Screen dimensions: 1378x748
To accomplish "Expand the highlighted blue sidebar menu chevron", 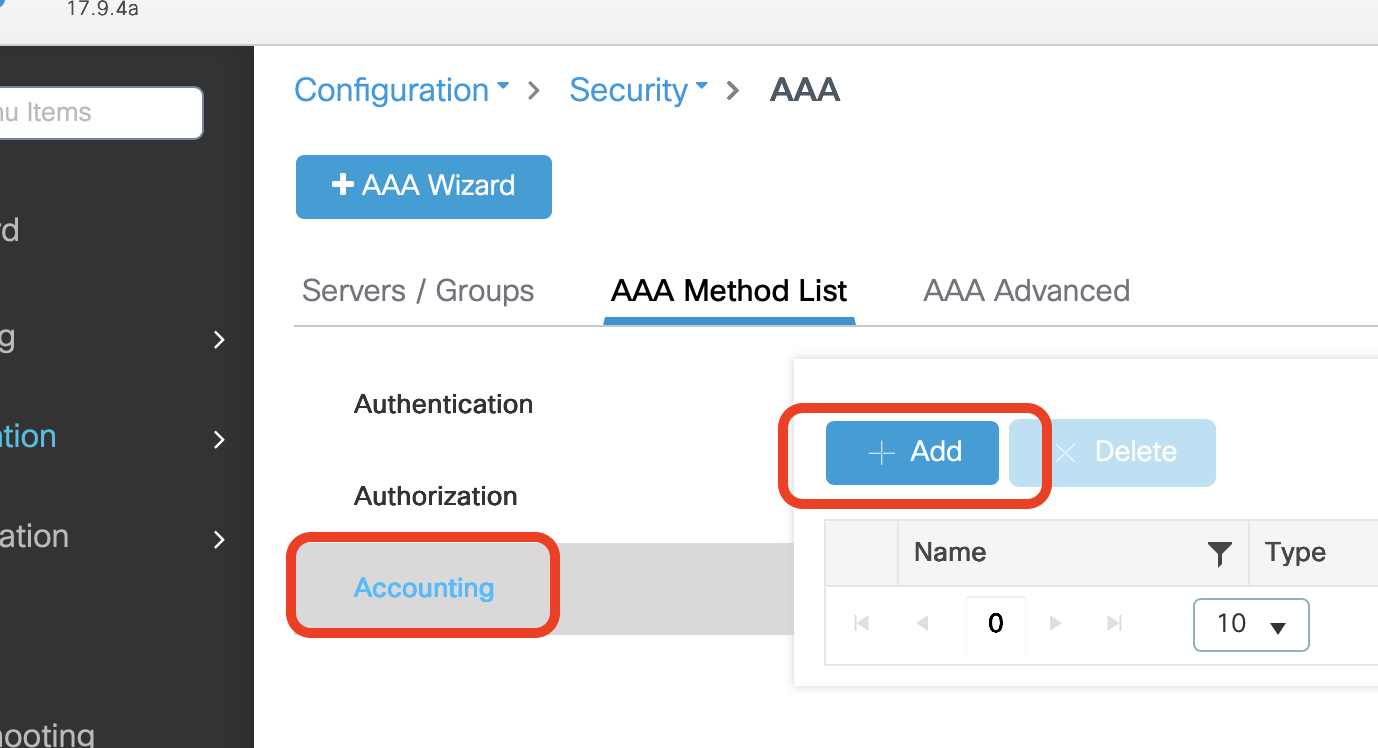I will [x=219, y=439].
